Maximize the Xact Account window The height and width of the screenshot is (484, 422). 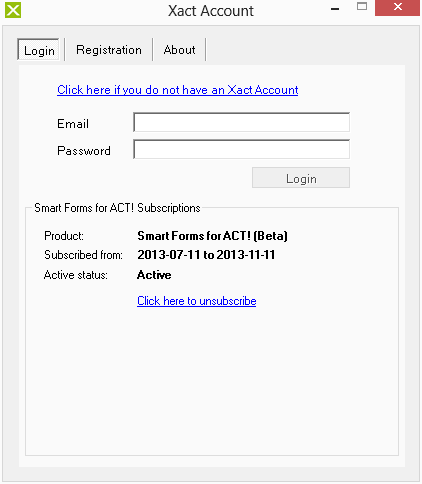tap(362, 7)
